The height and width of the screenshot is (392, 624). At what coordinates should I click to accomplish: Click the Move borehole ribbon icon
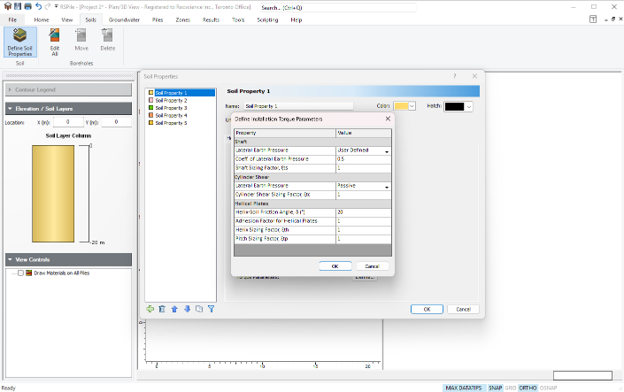(x=81, y=40)
